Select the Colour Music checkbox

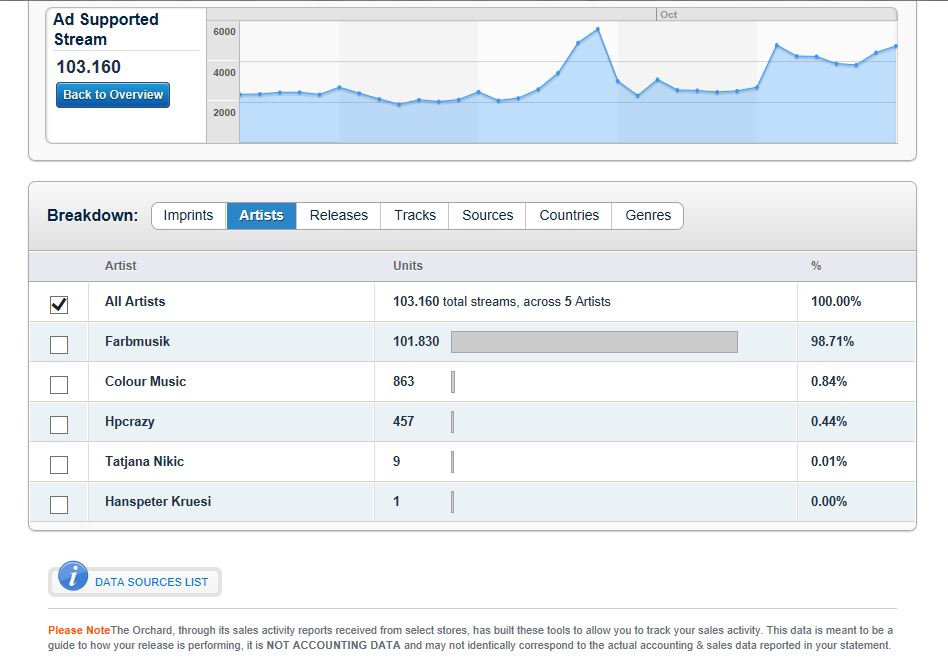(59, 385)
